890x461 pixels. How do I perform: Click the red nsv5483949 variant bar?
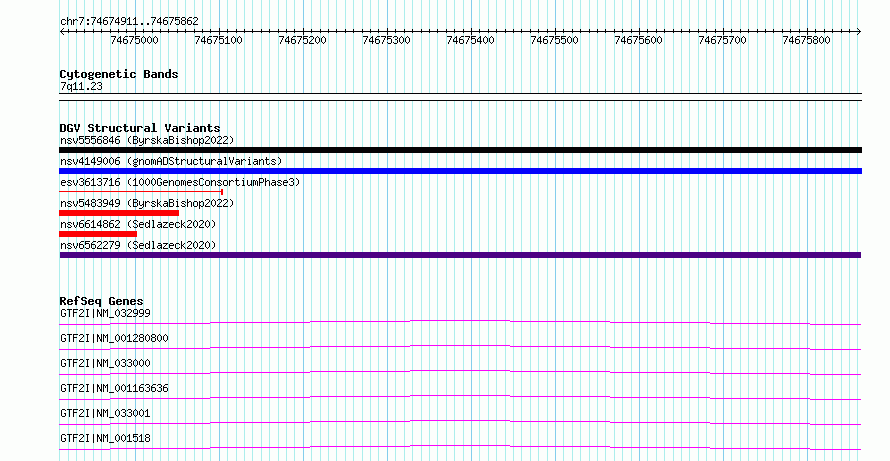[x=119, y=213]
